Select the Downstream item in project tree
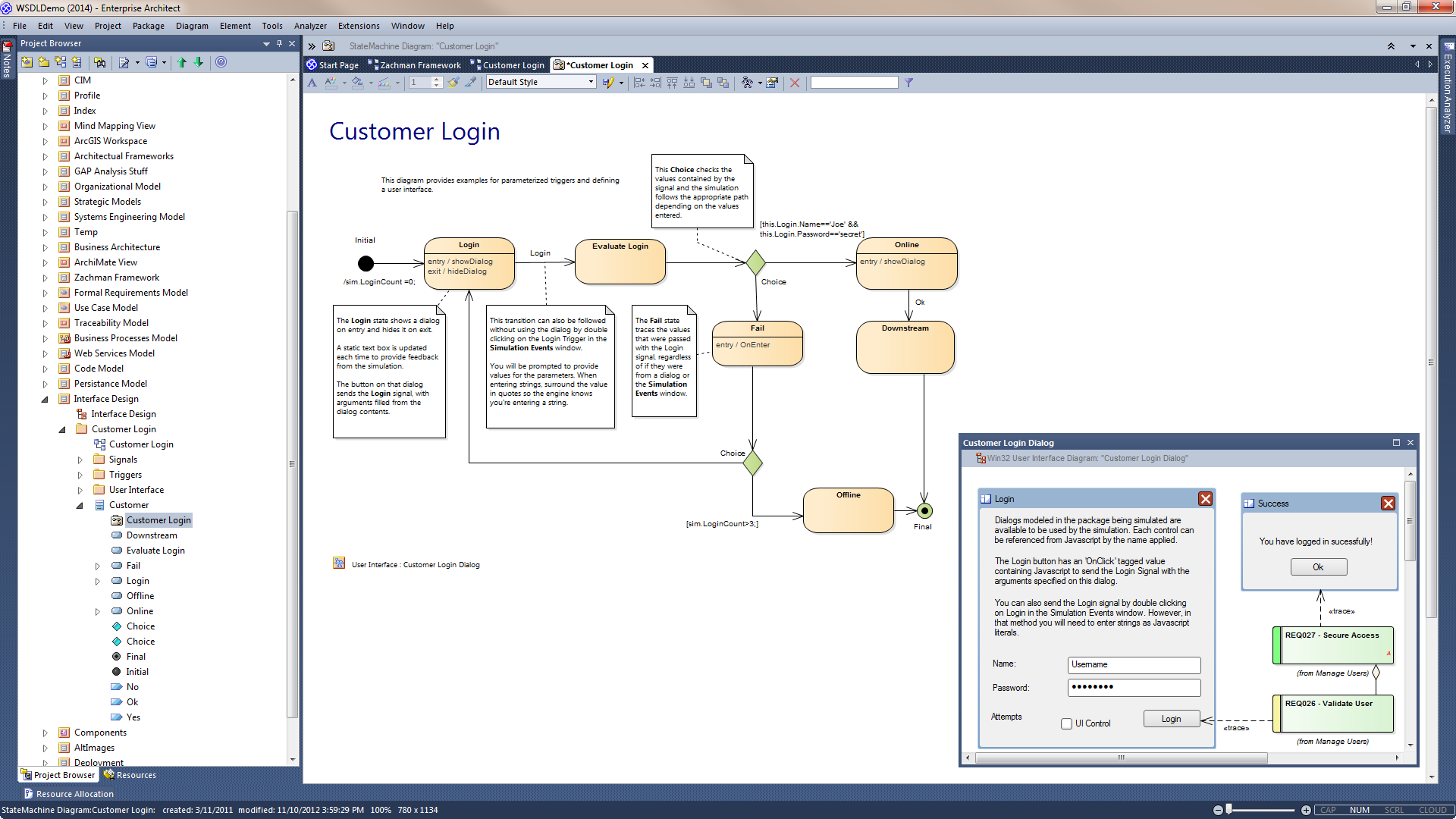This screenshot has height=819, width=1456. (151, 534)
